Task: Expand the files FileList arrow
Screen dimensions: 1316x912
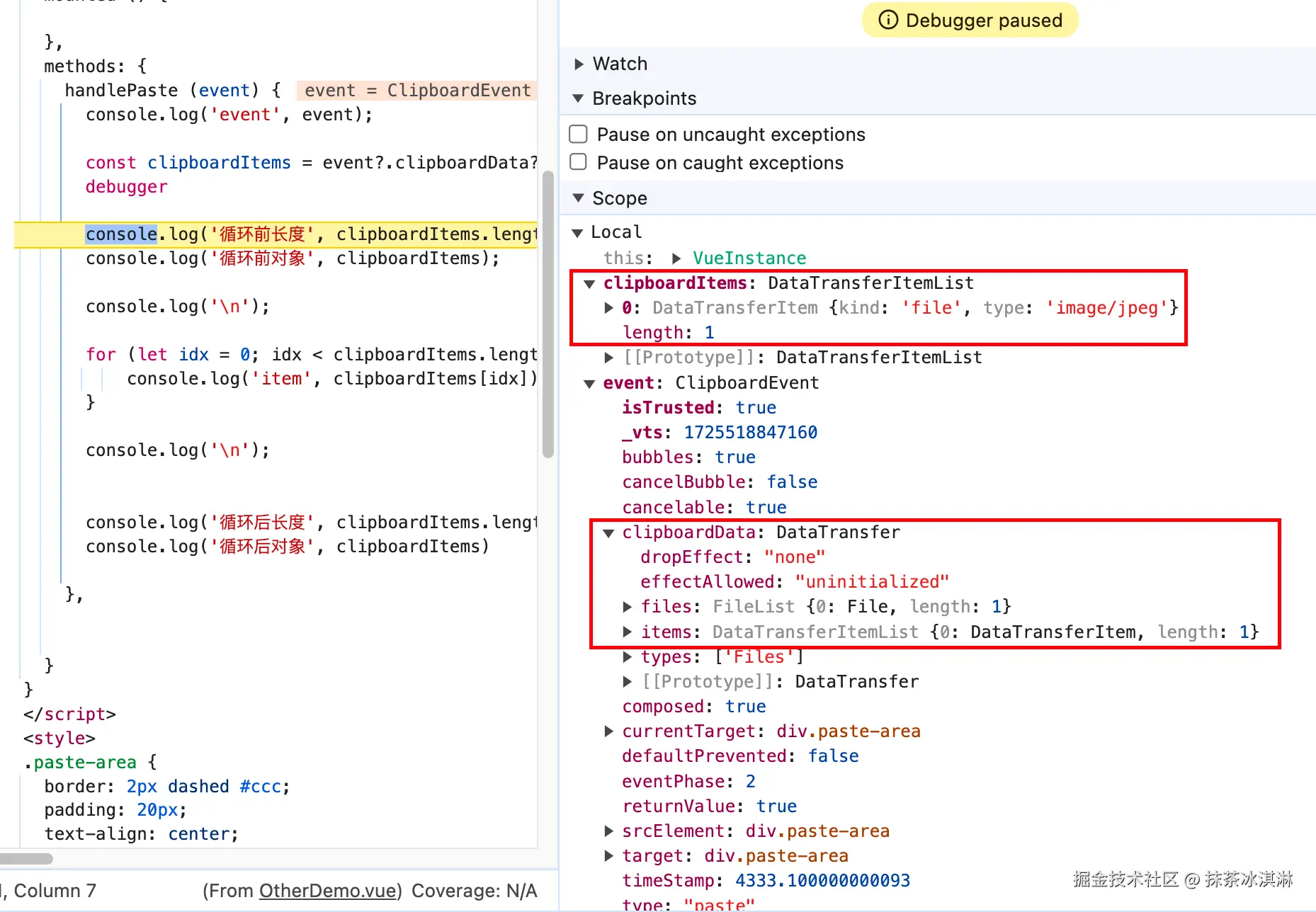Action: (x=627, y=607)
